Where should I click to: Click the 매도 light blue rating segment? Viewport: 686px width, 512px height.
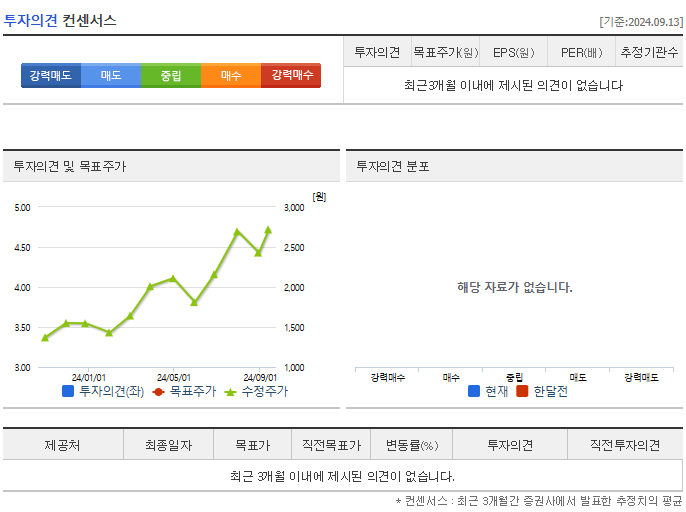tap(111, 75)
